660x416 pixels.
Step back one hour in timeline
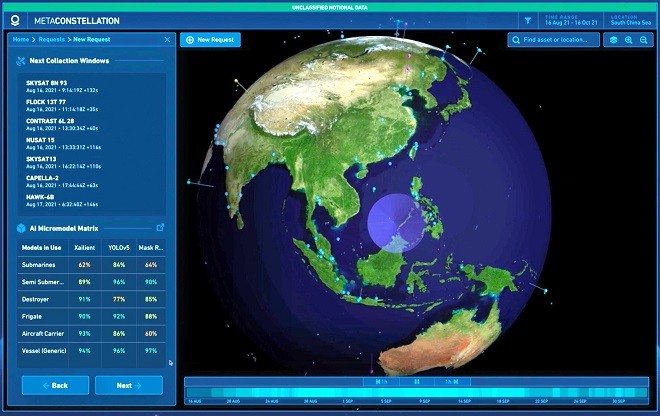(x=381, y=382)
